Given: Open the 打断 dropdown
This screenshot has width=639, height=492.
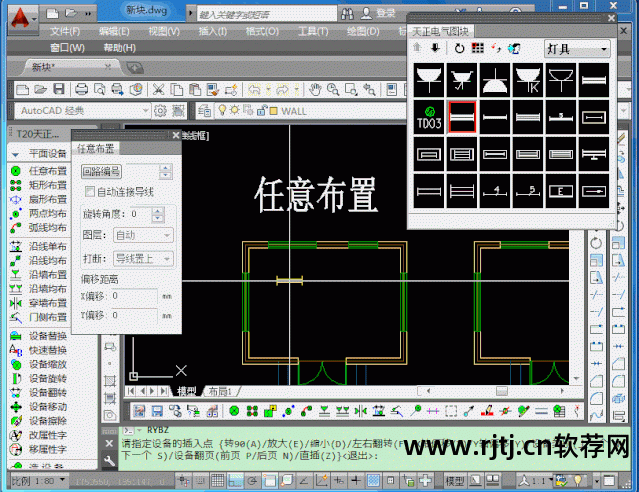Looking at the screenshot, I should 143,258.
